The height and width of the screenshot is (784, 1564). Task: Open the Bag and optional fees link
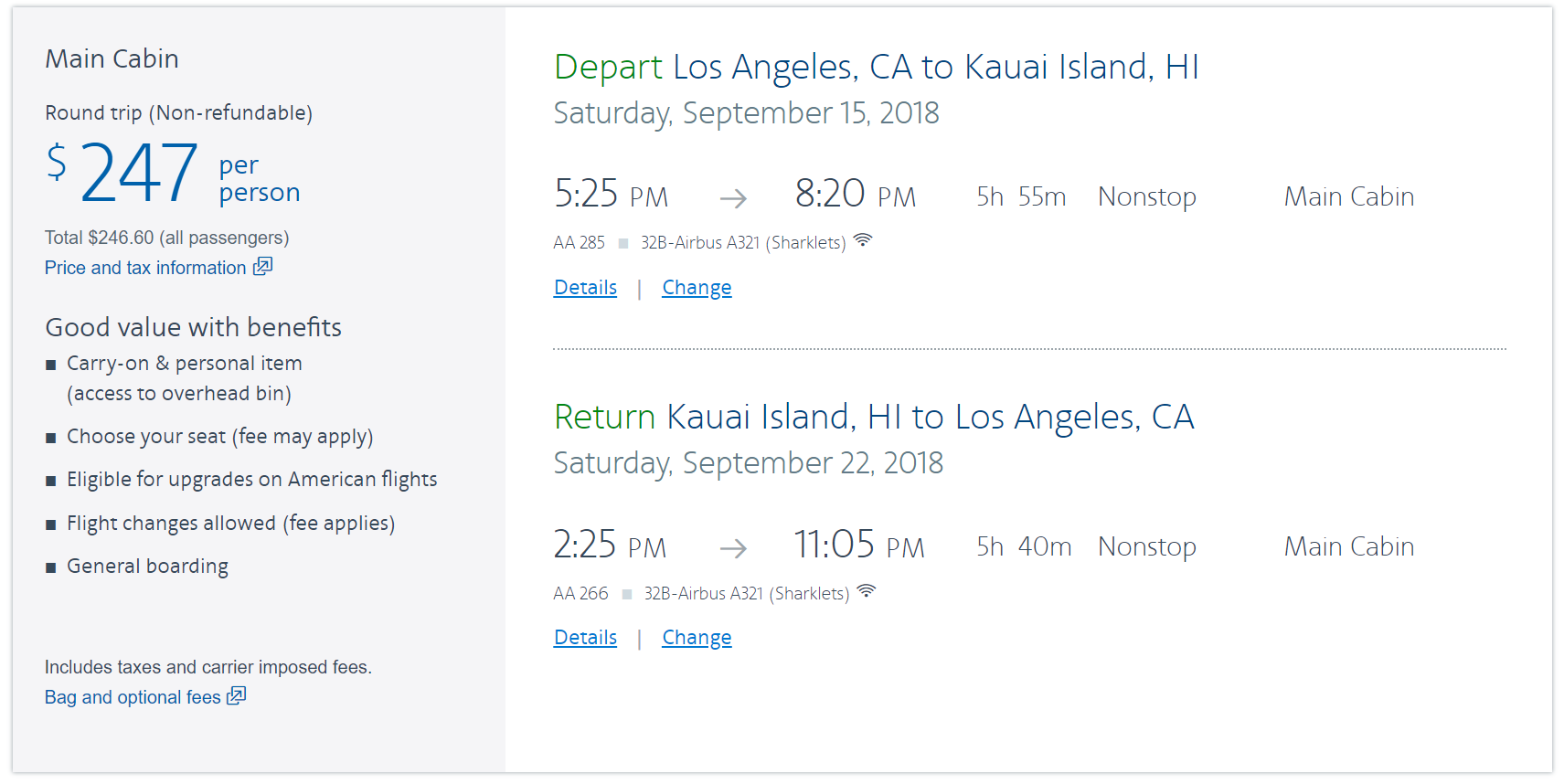pos(133,697)
